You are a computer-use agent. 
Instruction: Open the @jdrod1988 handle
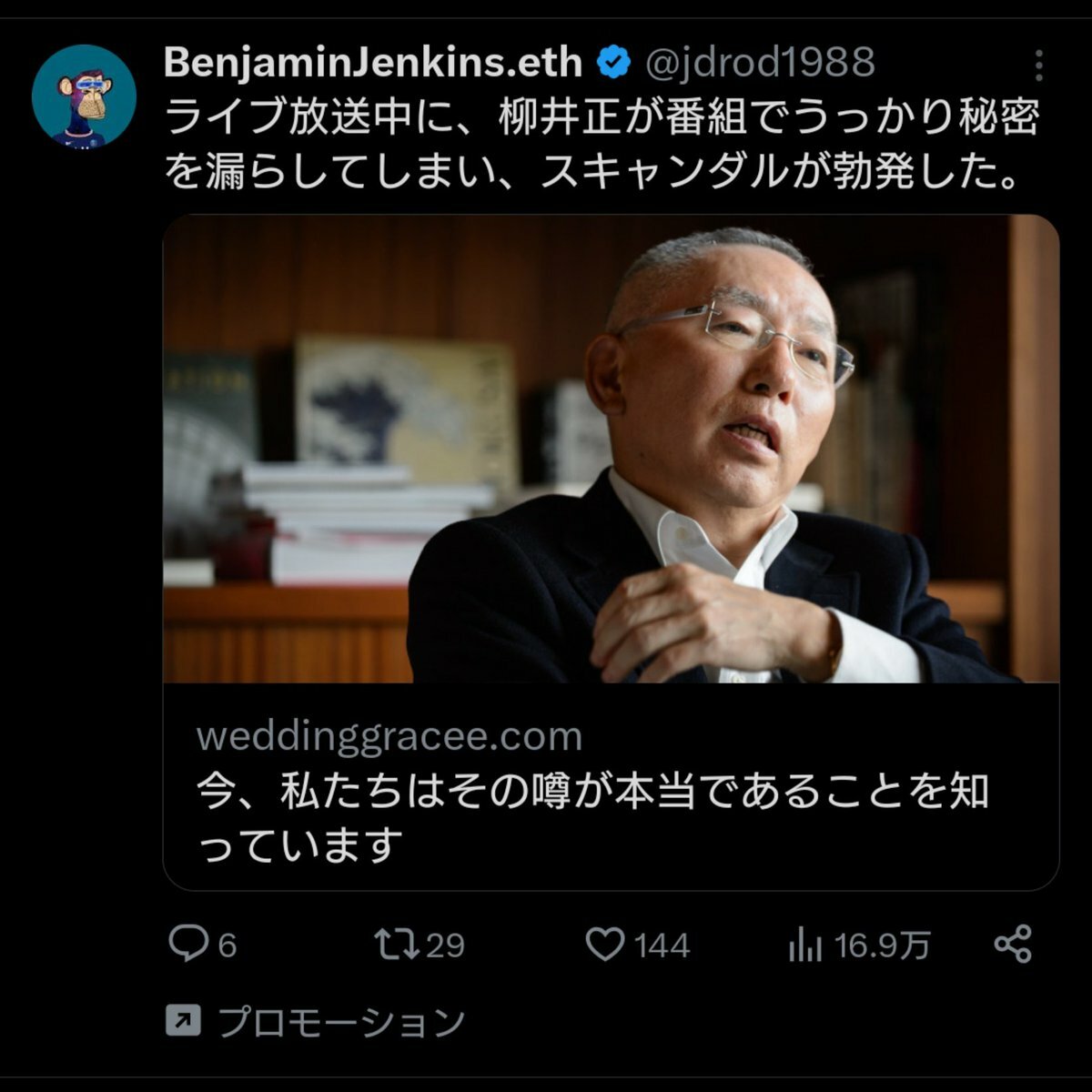tap(760, 63)
